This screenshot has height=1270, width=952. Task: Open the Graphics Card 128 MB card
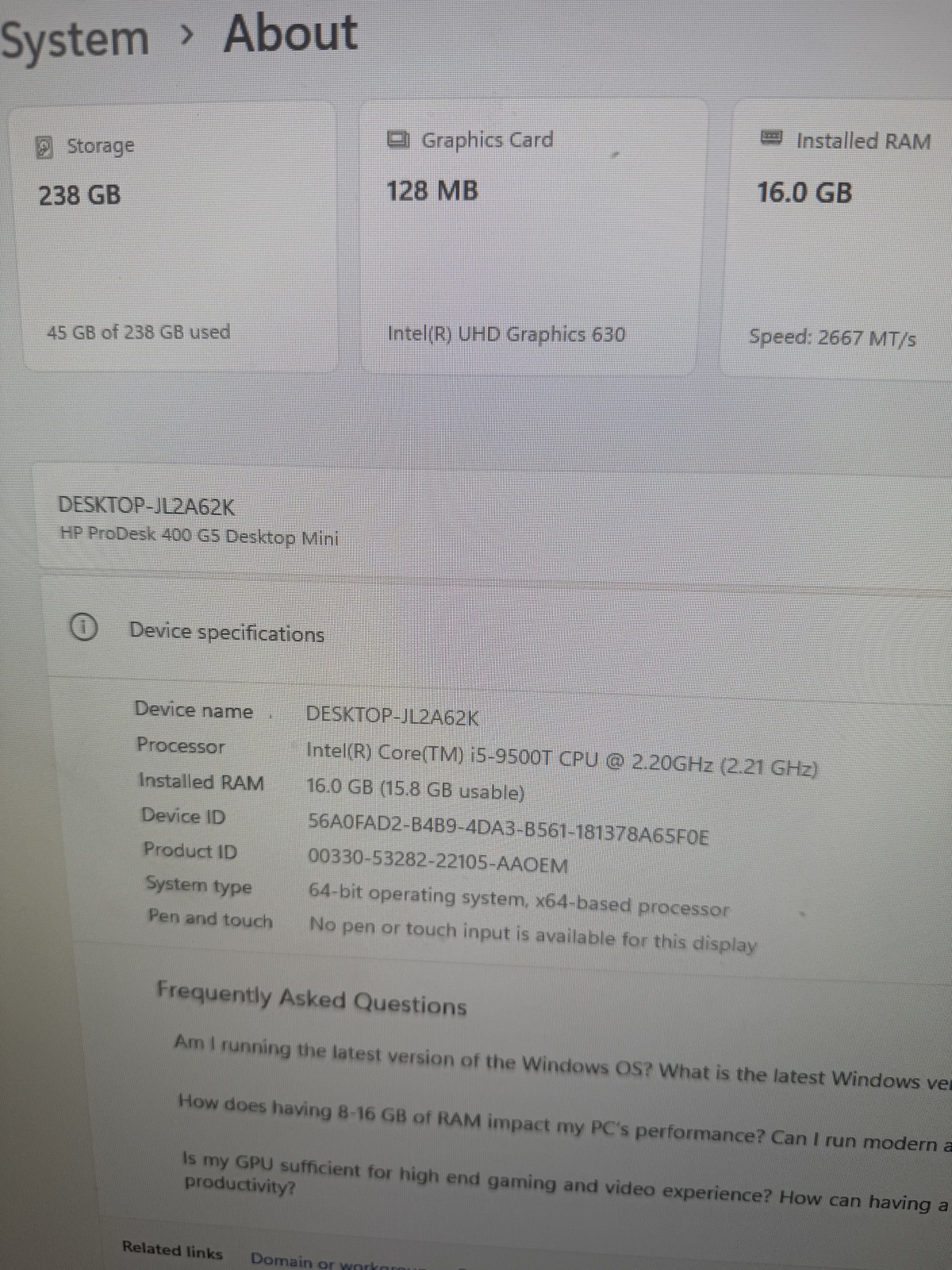tap(532, 237)
